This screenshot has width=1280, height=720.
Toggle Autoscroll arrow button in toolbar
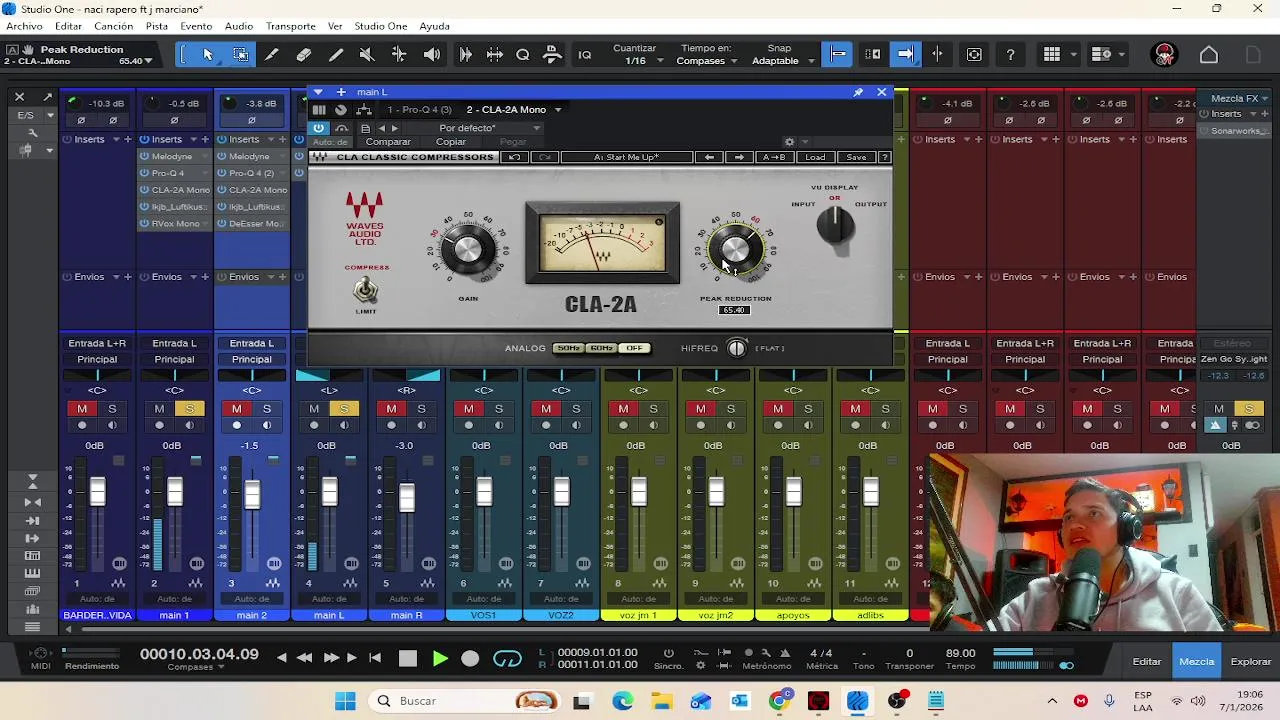click(x=905, y=55)
